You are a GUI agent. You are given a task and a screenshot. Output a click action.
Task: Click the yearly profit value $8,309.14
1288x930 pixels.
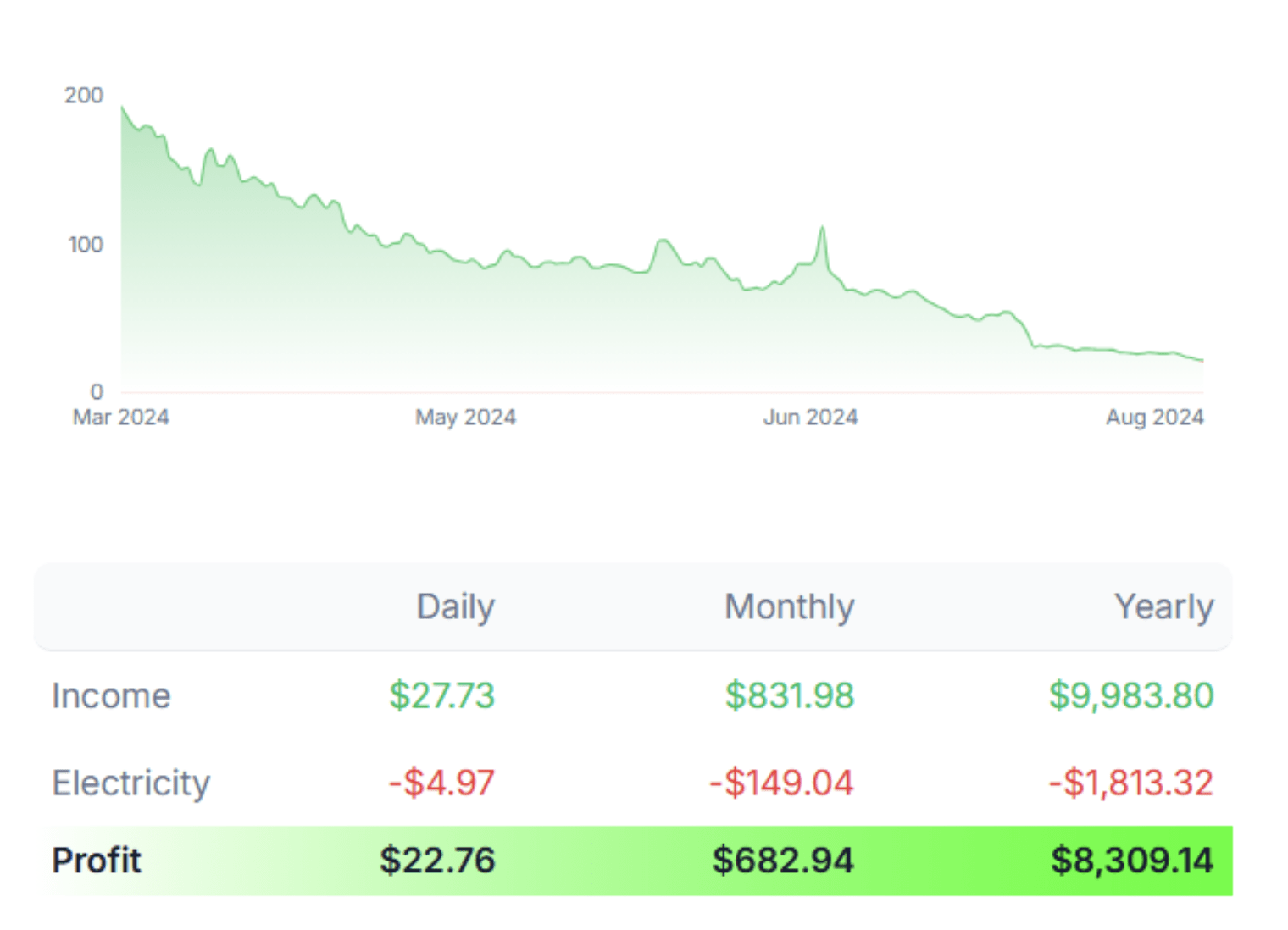coord(1132,861)
